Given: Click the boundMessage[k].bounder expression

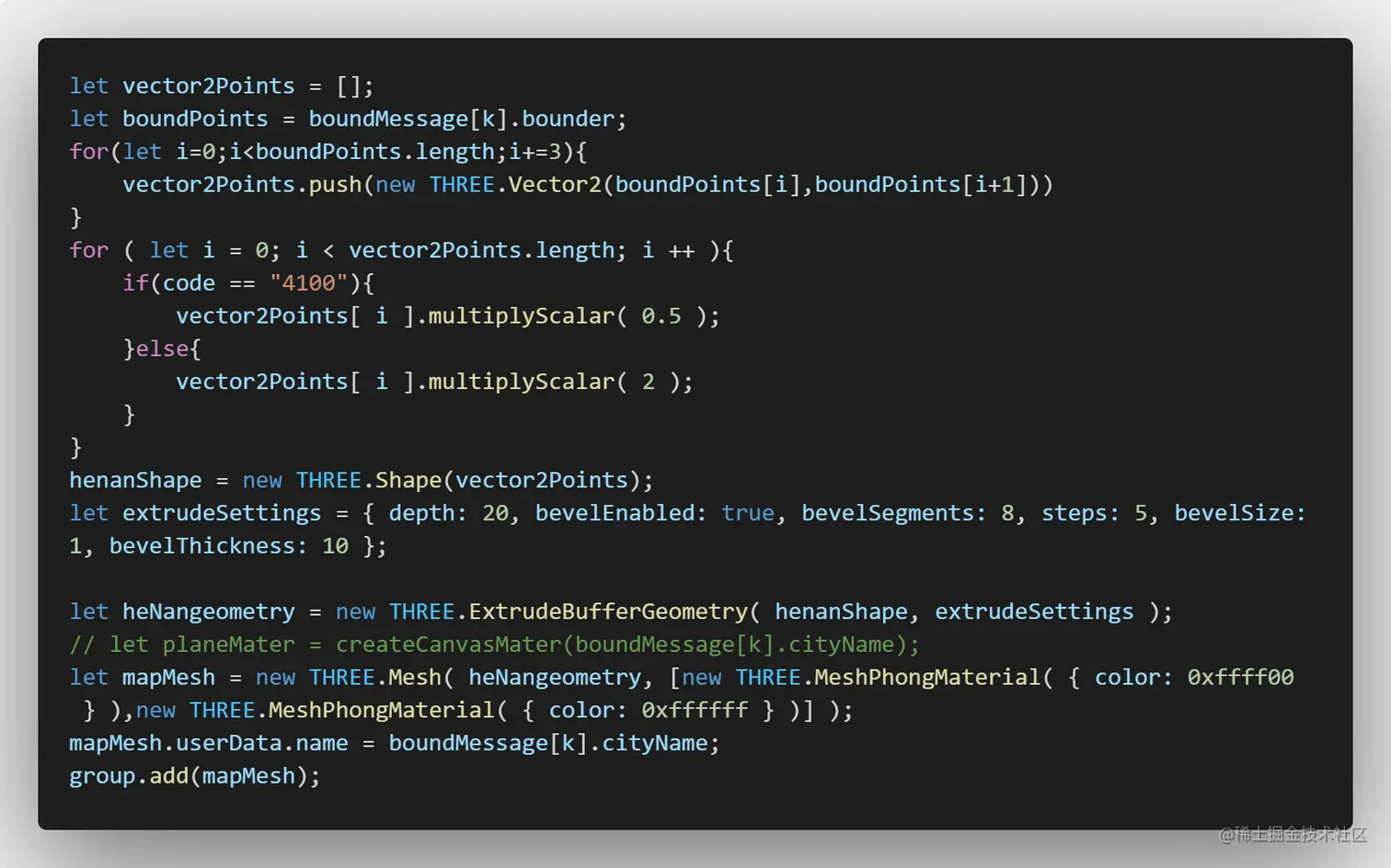Looking at the screenshot, I should (465, 119).
